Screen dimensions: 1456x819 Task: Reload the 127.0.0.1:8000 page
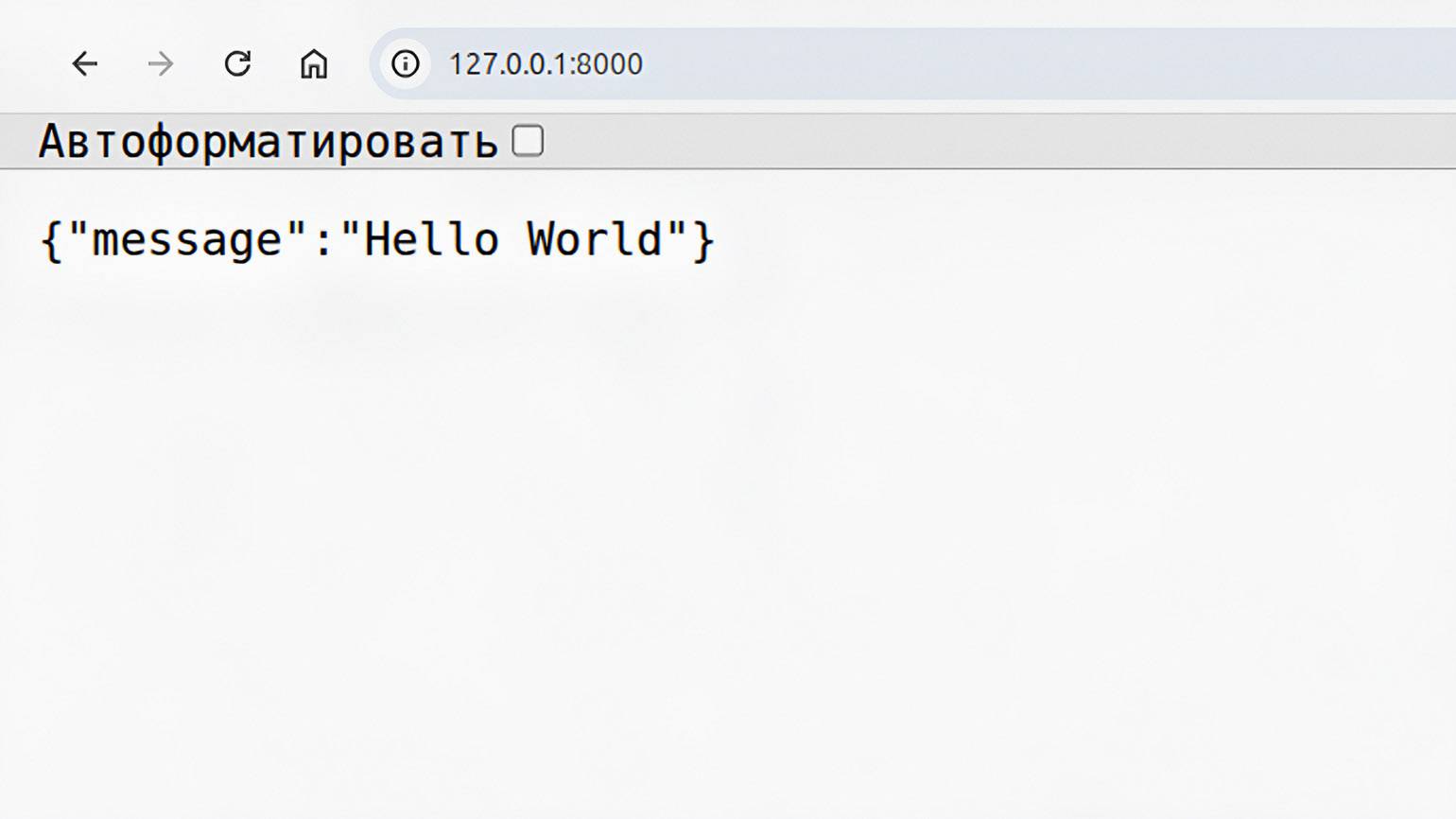[x=237, y=63]
